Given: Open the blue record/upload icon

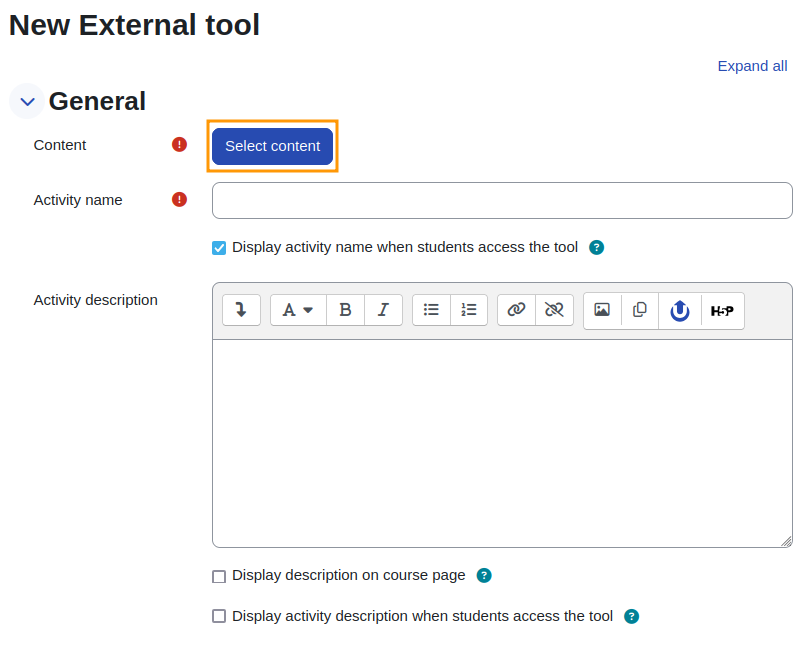Looking at the screenshot, I should (680, 311).
